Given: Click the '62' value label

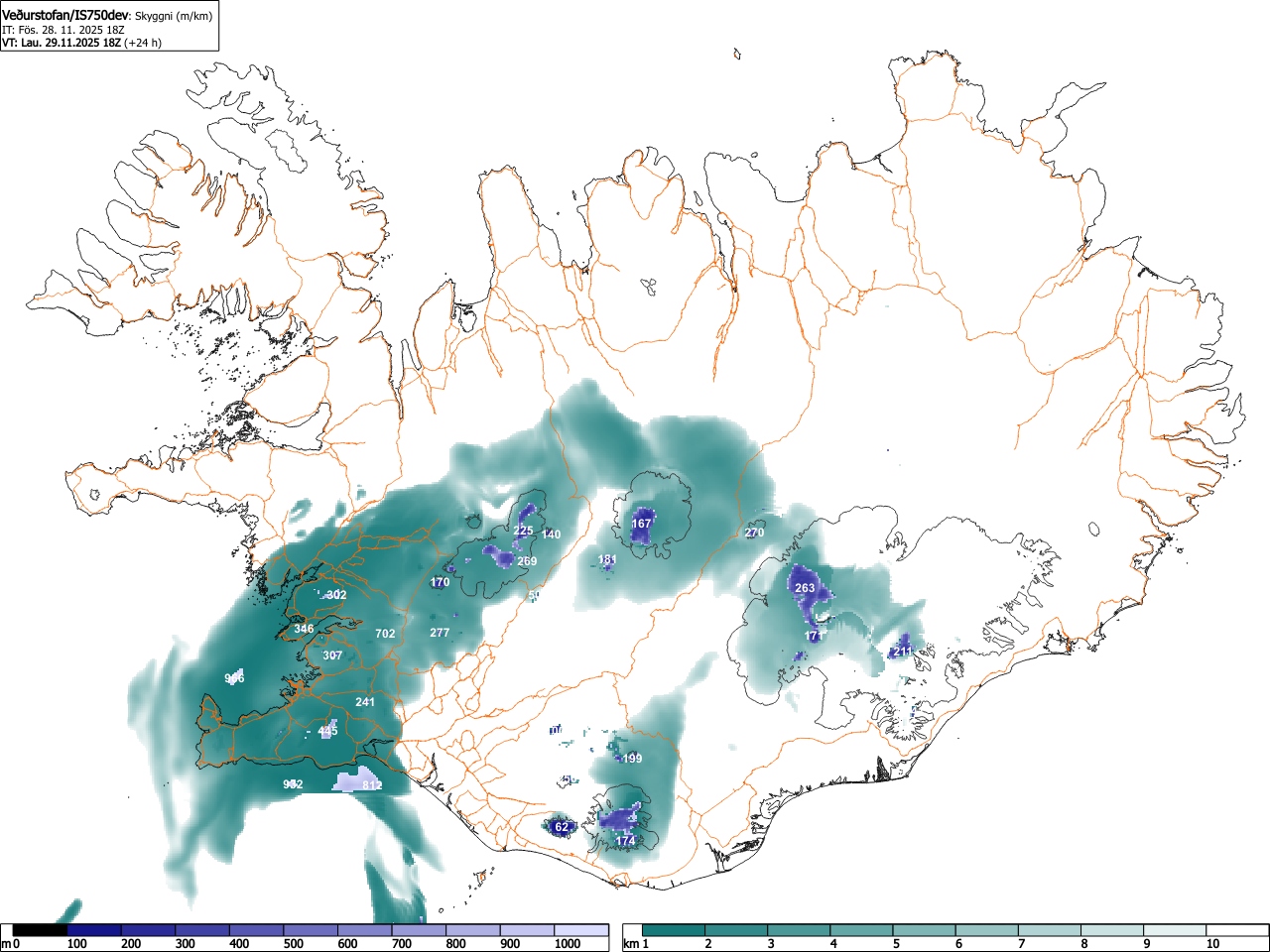Looking at the screenshot, I should 562,827.
